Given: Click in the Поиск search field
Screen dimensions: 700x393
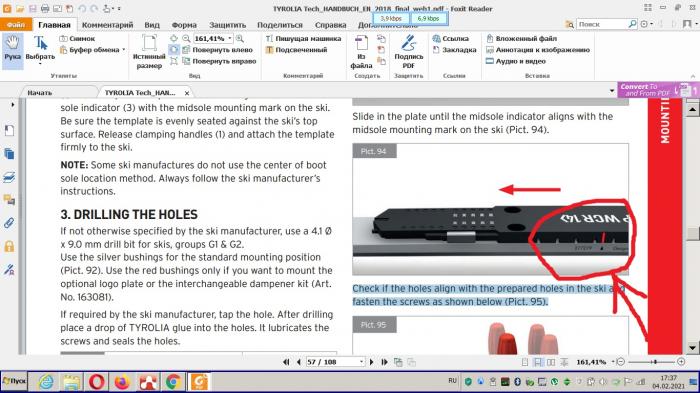Looking at the screenshot, I should (602, 24).
